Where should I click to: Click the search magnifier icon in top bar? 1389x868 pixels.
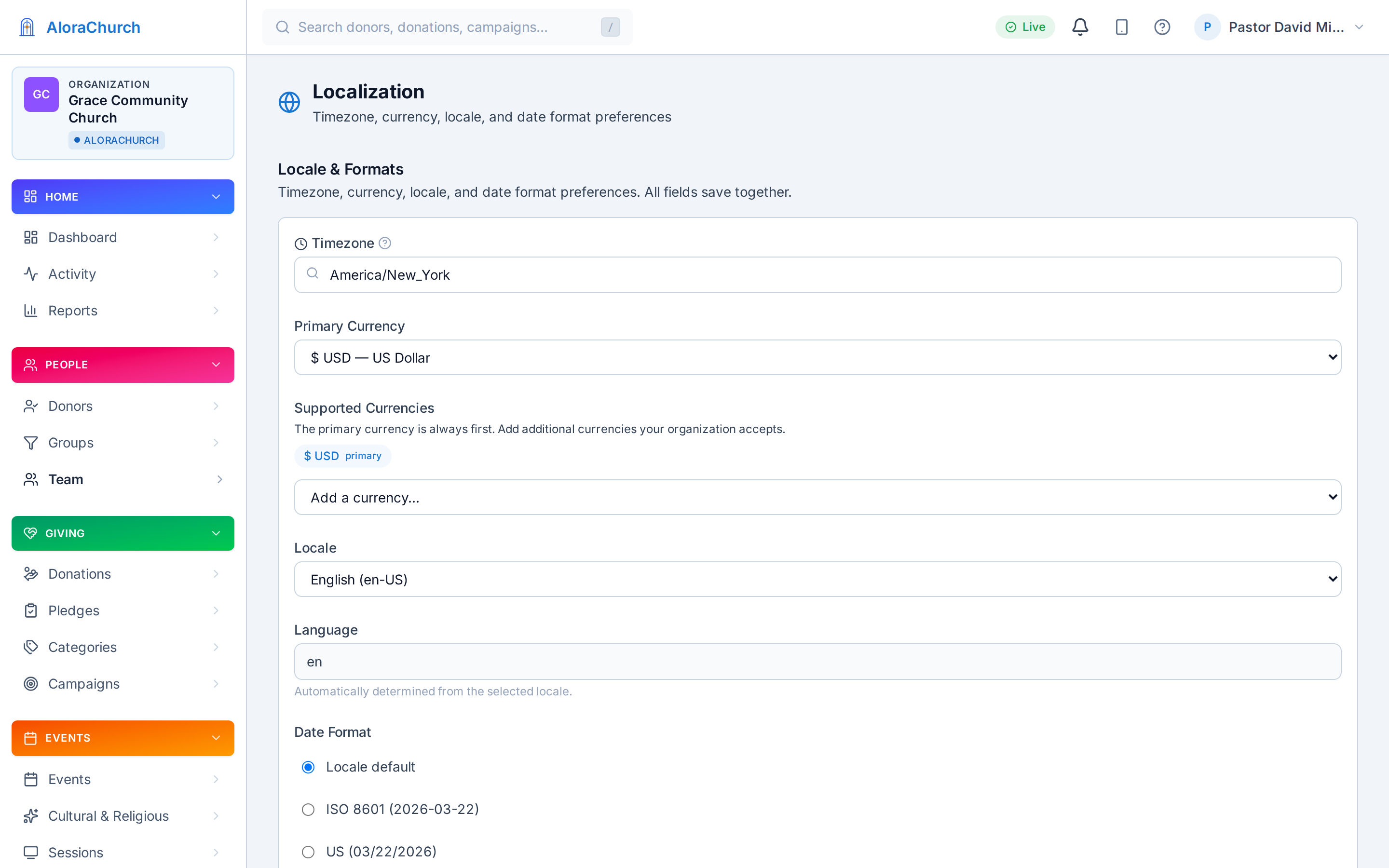click(x=283, y=27)
